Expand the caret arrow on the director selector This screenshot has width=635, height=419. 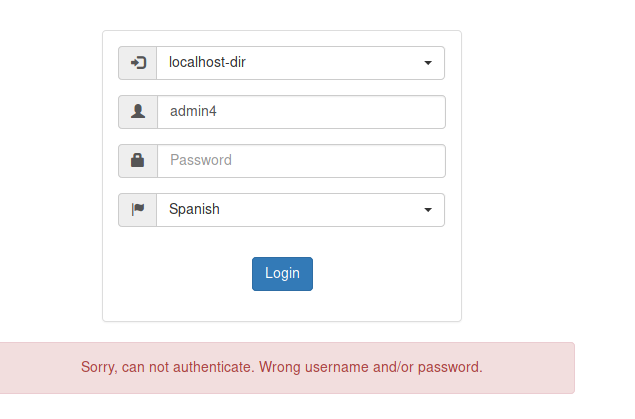(428, 63)
